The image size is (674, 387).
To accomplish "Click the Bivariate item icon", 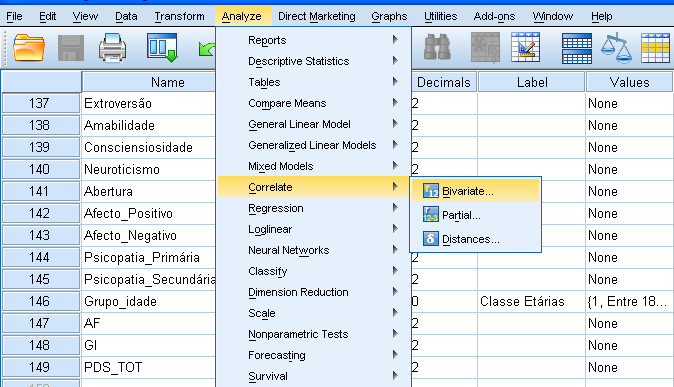I will tap(430, 190).
